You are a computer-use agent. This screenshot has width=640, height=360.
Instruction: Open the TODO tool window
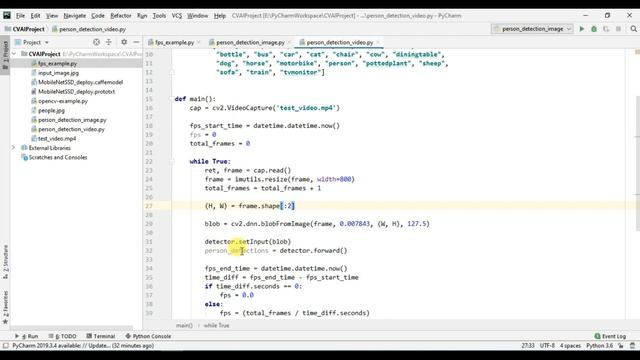(62, 336)
